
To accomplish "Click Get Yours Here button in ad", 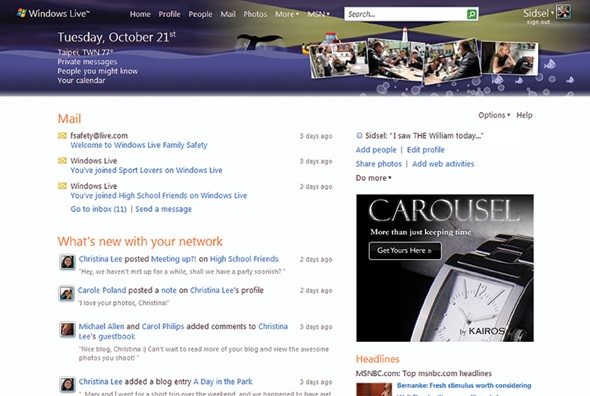I will (405, 251).
